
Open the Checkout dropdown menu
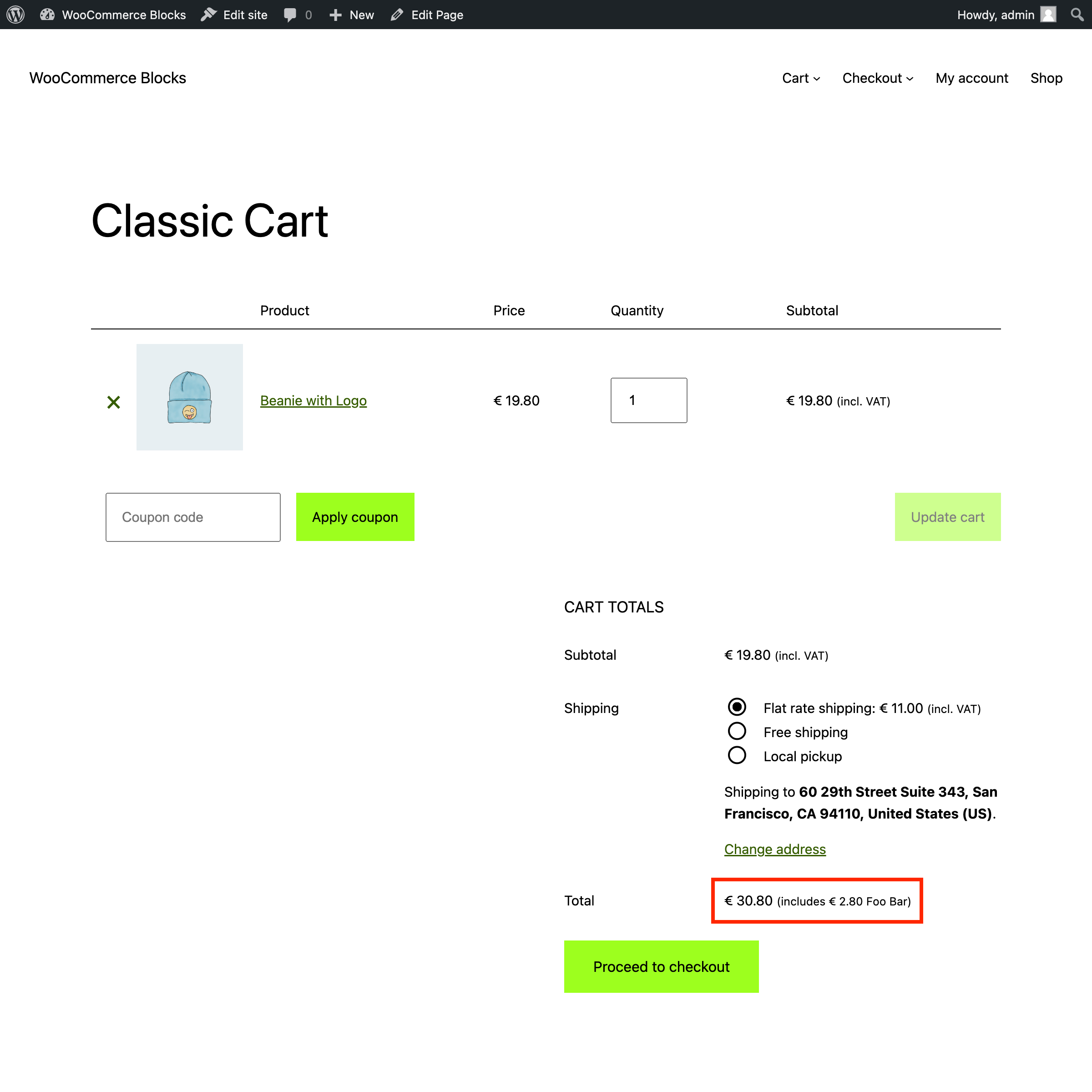tap(877, 78)
